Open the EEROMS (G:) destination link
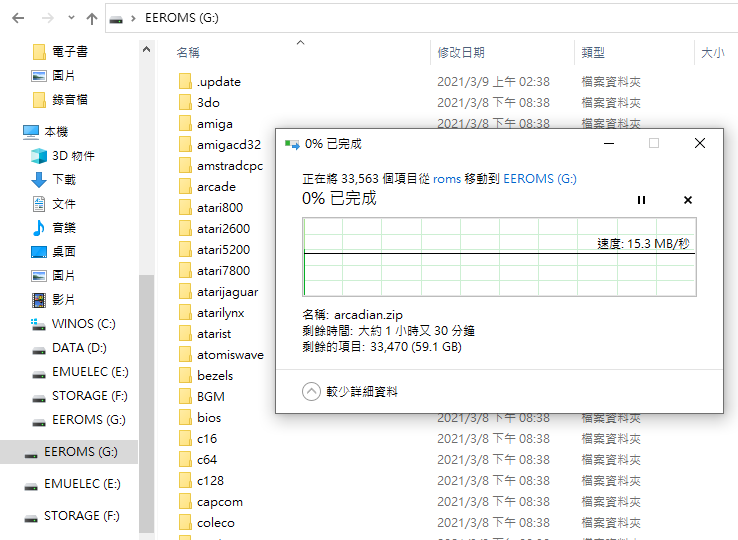Viewport: 738px width, 540px height. 539,179
